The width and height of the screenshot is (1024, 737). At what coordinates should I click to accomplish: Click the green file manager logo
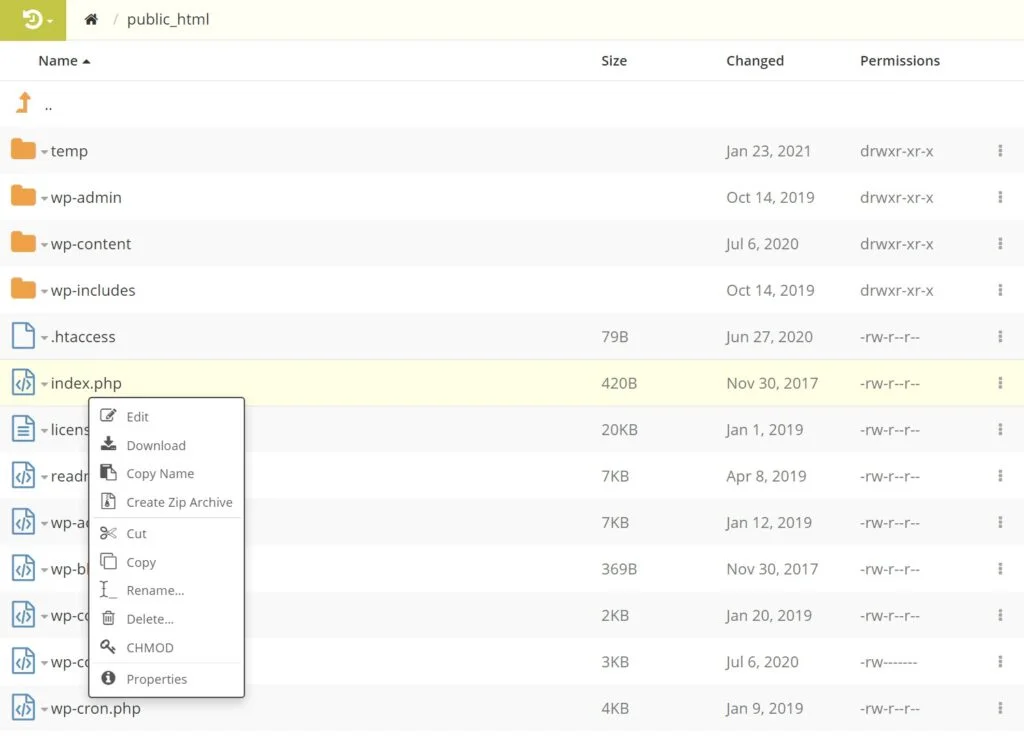pyautogui.click(x=30, y=19)
